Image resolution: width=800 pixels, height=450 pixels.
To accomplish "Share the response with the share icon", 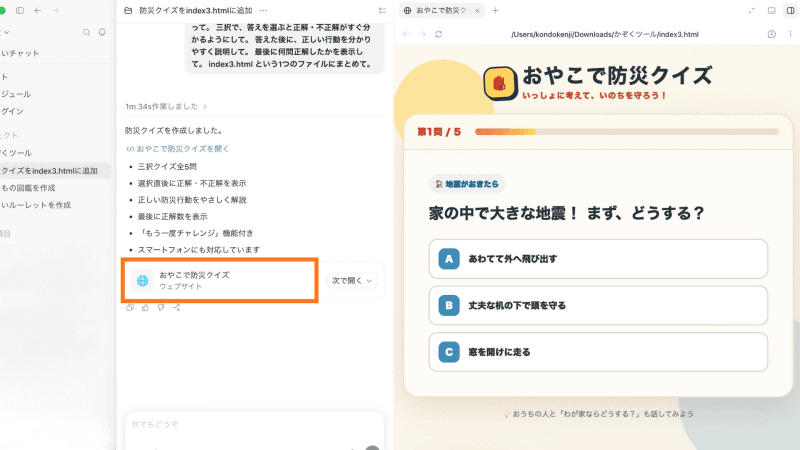I will click(177, 307).
